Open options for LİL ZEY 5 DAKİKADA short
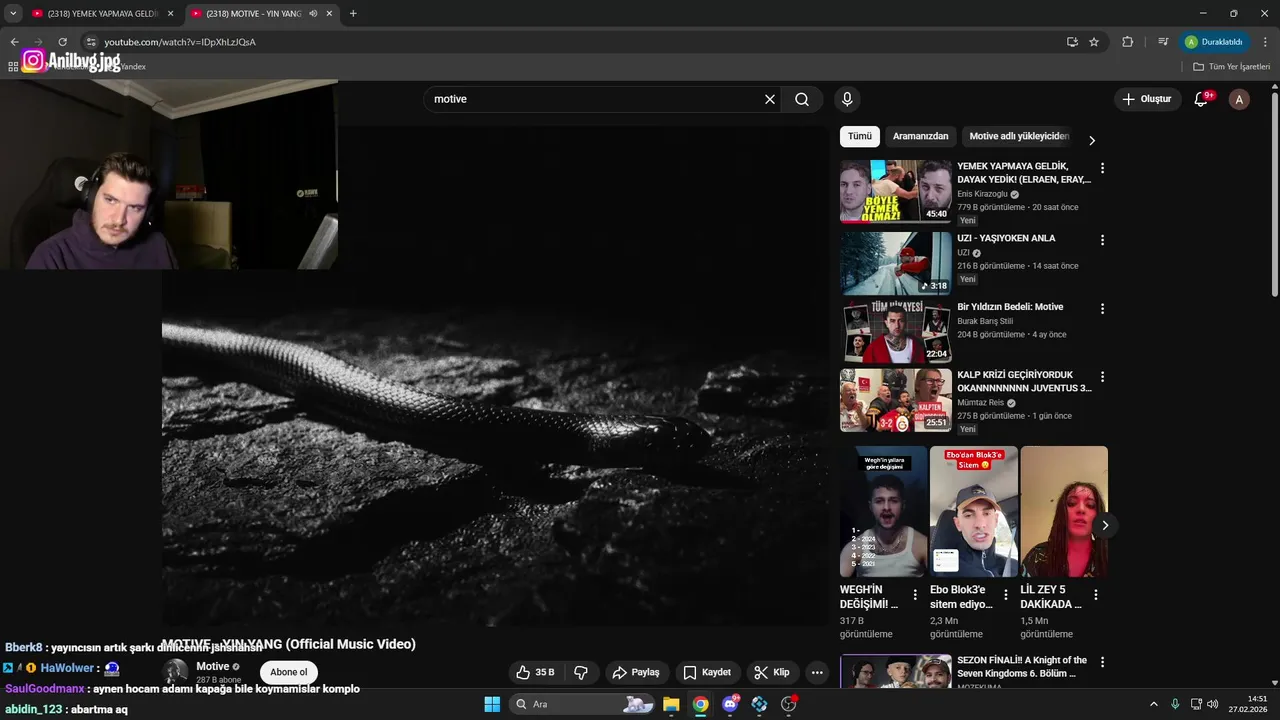Screen dimensions: 1280x720 1095,594
